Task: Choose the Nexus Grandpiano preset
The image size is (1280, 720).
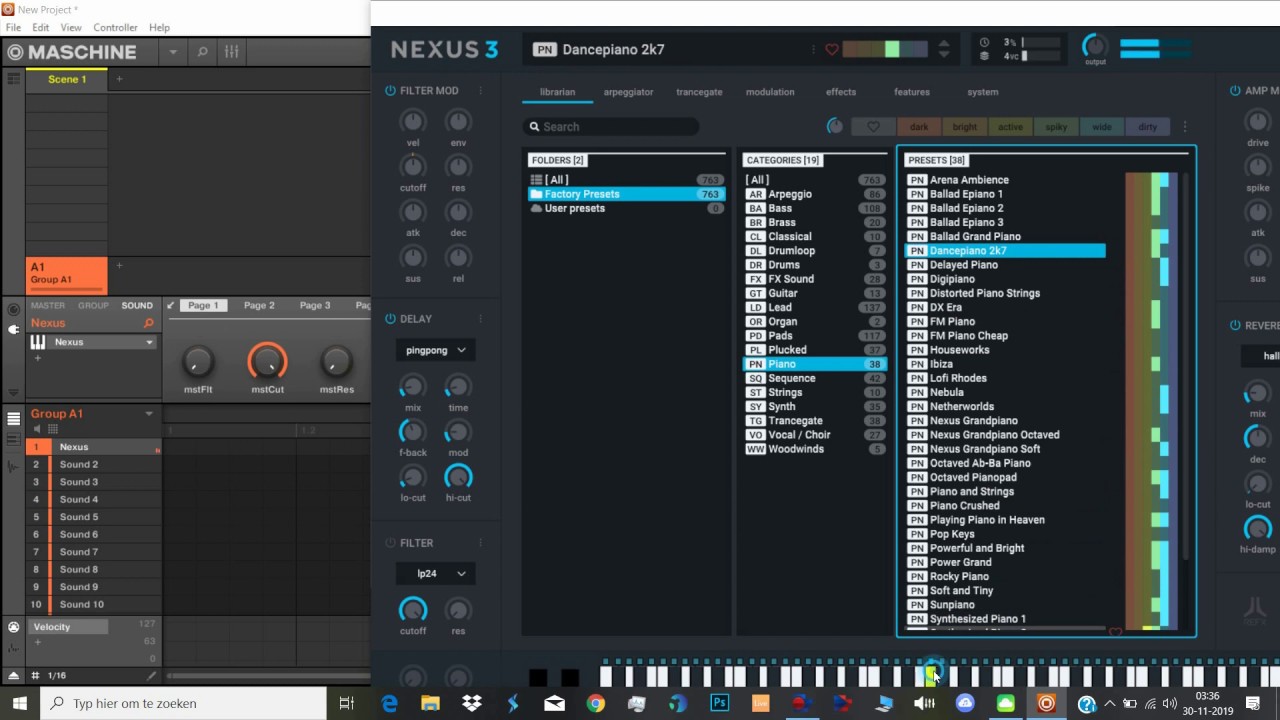Action: (x=1005, y=421)
